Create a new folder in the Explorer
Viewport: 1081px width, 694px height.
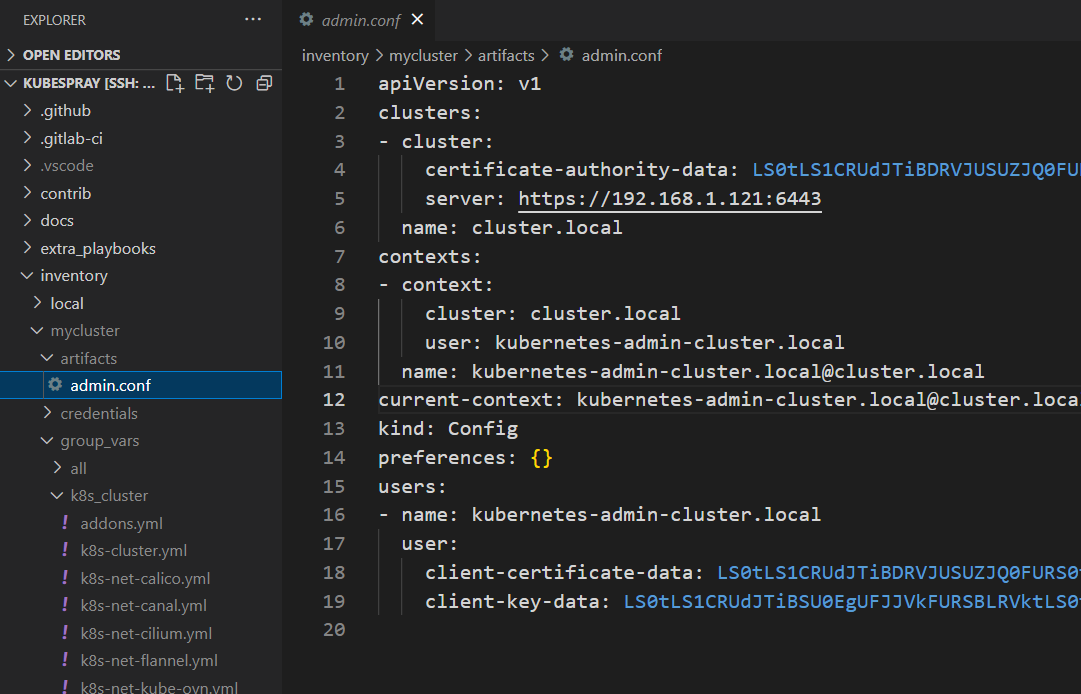[x=204, y=83]
